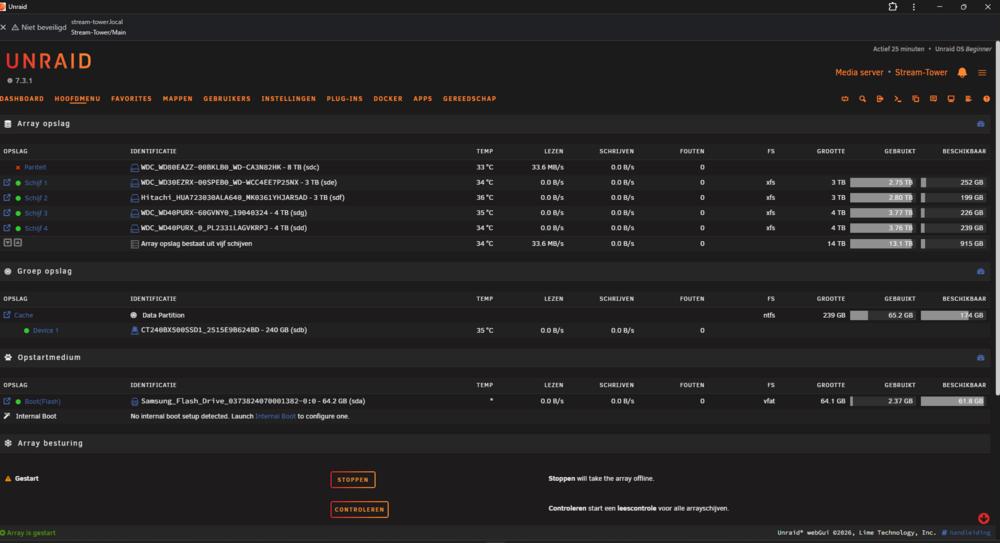Go to the Dashboard menu item
1000x543 pixels.
(22, 99)
